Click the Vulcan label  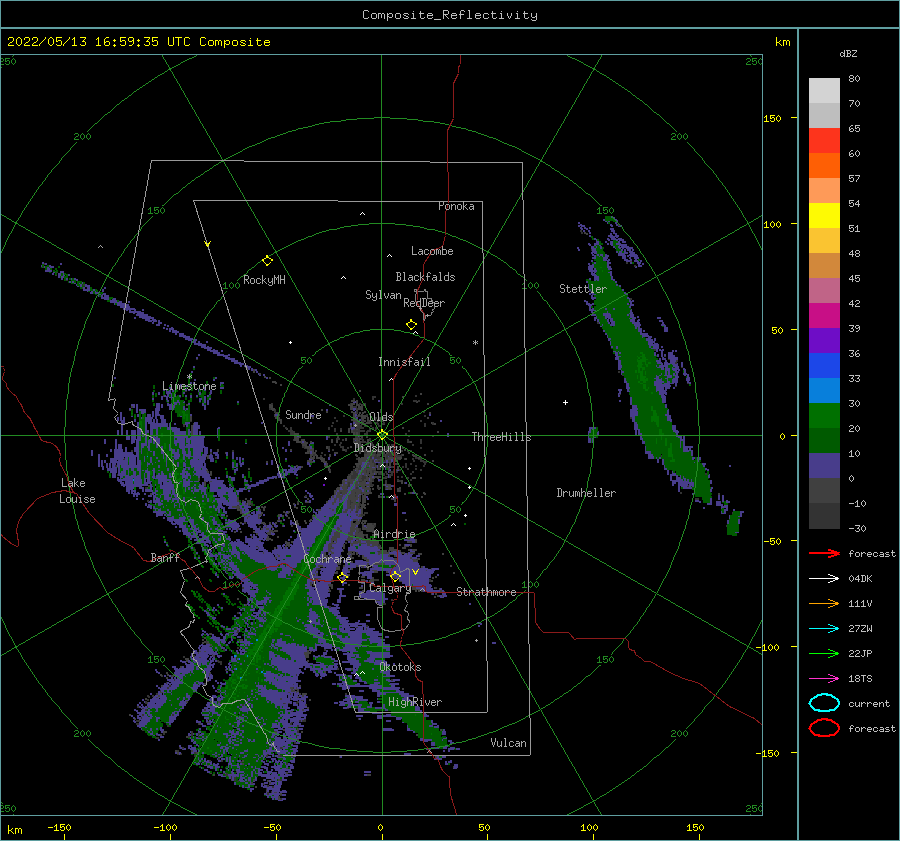click(x=508, y=743)
